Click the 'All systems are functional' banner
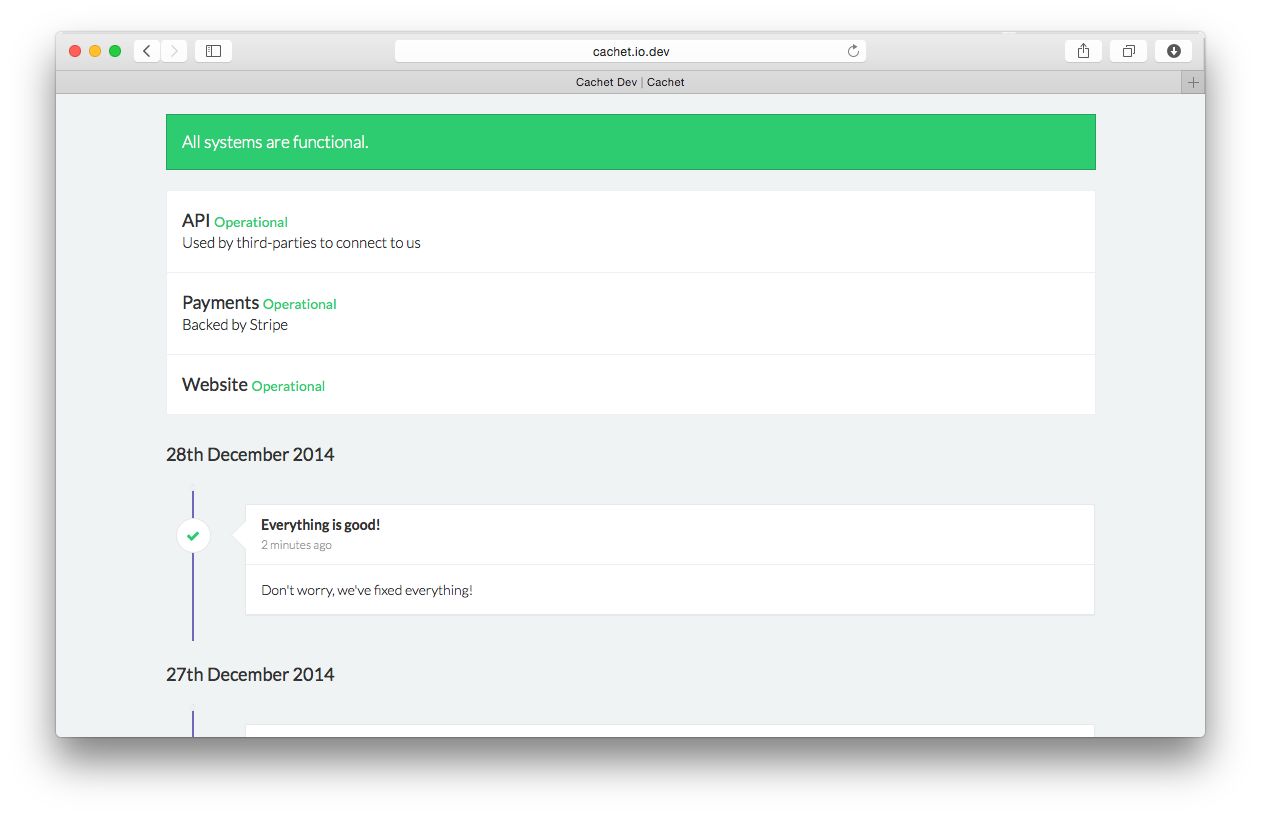Screen dimensions: 1261x817 coord(274,141)
